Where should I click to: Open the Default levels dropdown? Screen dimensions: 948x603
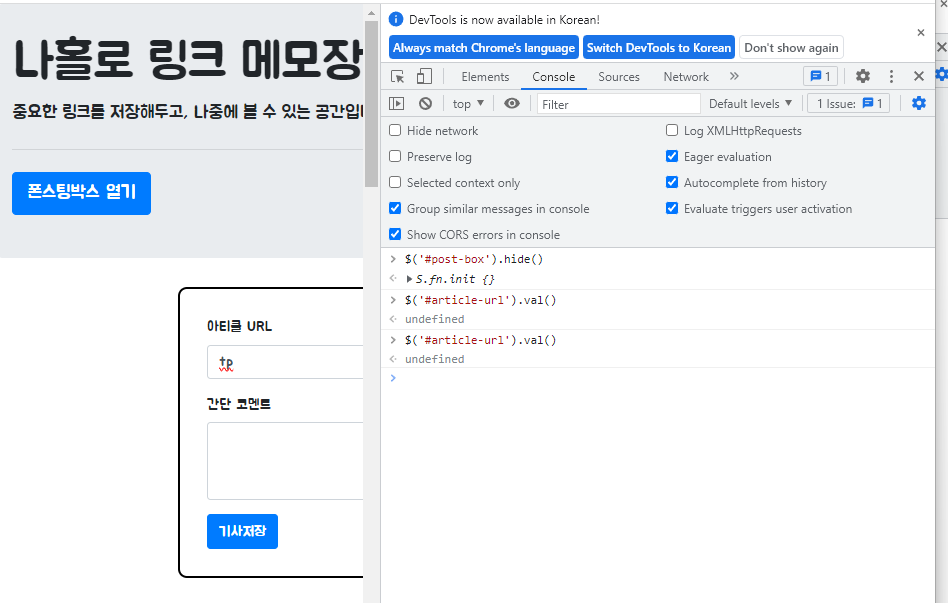[x=750, y=103]
